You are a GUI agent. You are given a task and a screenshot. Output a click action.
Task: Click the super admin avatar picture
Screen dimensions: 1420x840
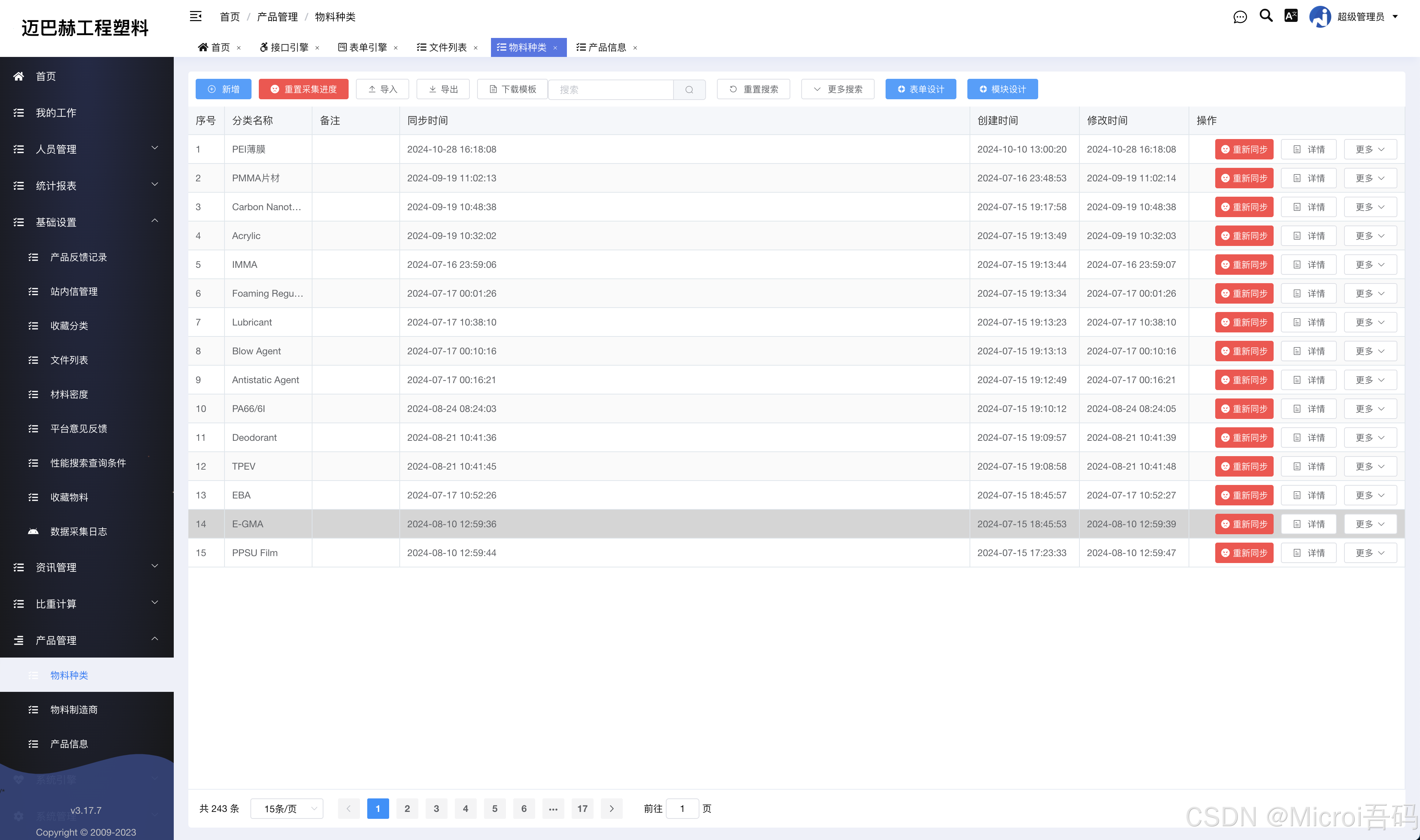point(1320,16)
